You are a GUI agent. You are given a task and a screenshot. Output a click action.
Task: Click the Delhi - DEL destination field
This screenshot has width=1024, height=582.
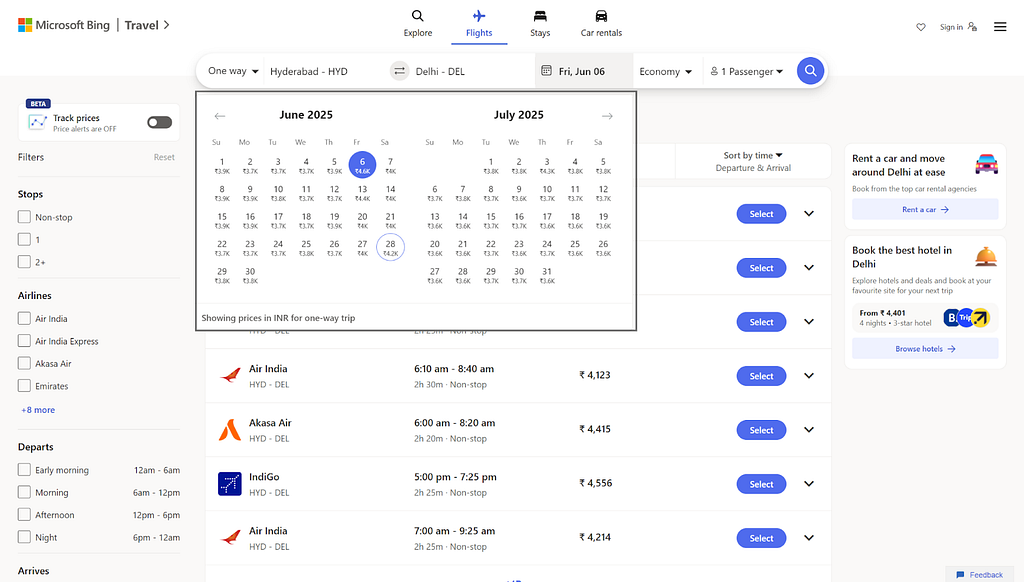pos(472,71)
